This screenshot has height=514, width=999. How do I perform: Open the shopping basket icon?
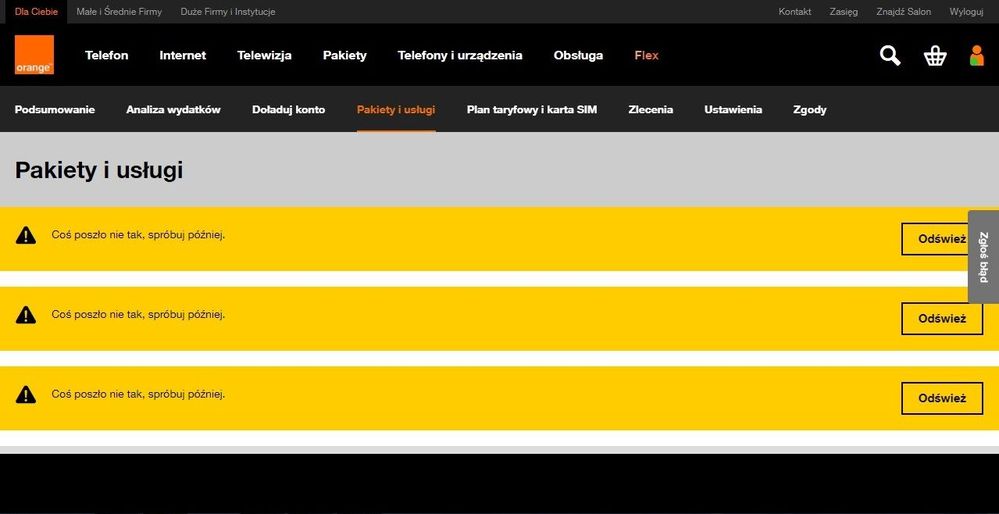[935, 56]
